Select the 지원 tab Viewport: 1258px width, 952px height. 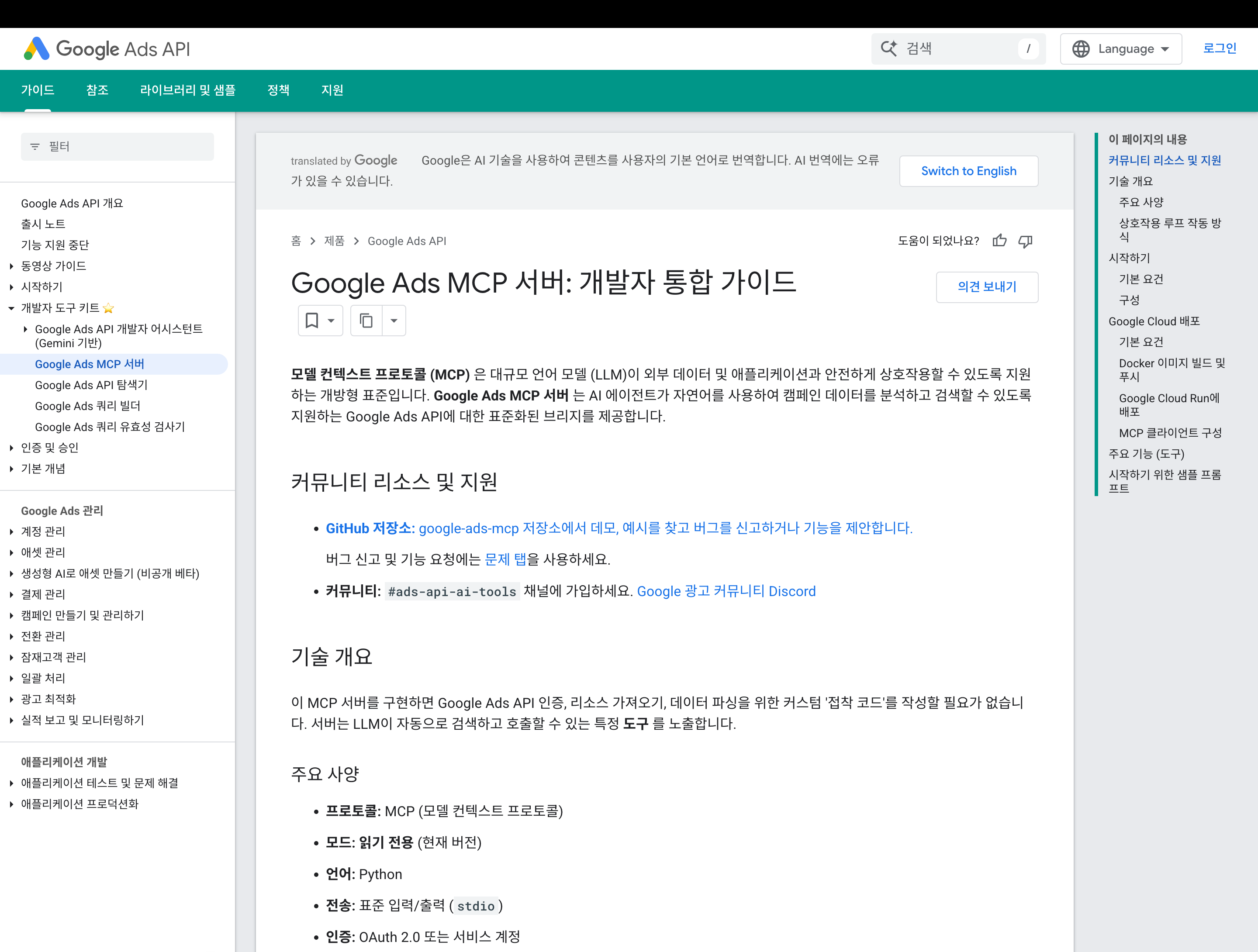(332, 90)
